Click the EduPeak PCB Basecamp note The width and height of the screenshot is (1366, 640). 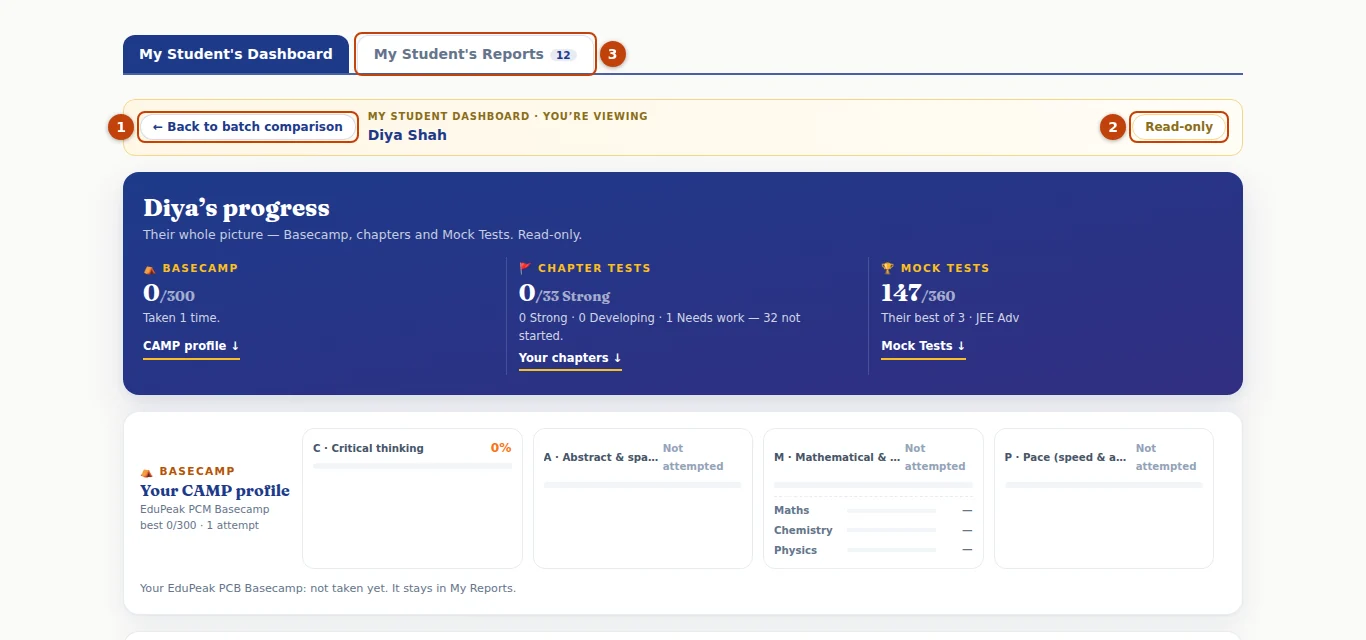click(328, 588)
